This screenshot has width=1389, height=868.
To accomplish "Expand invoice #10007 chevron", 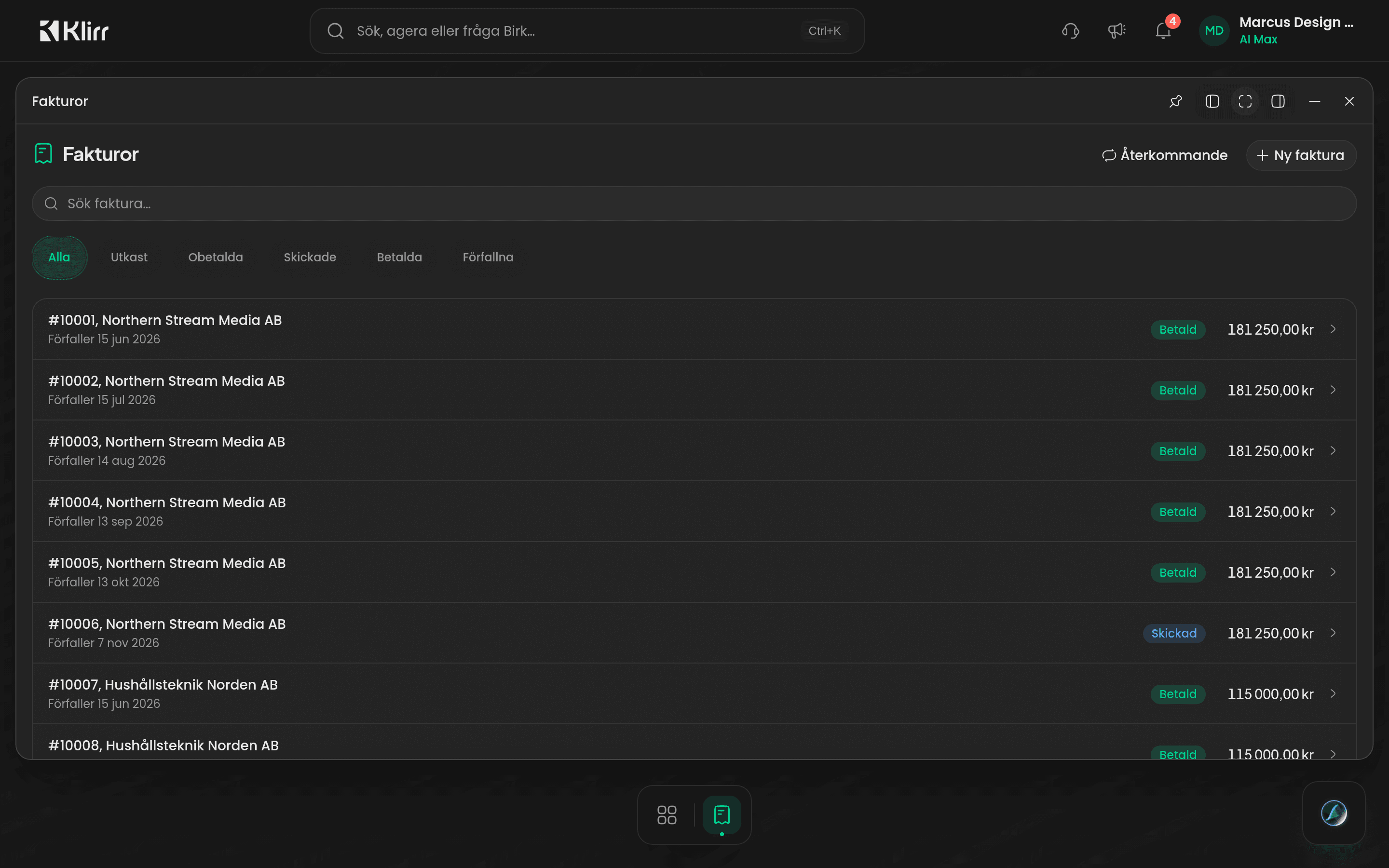I will [x=1333, y=693].
